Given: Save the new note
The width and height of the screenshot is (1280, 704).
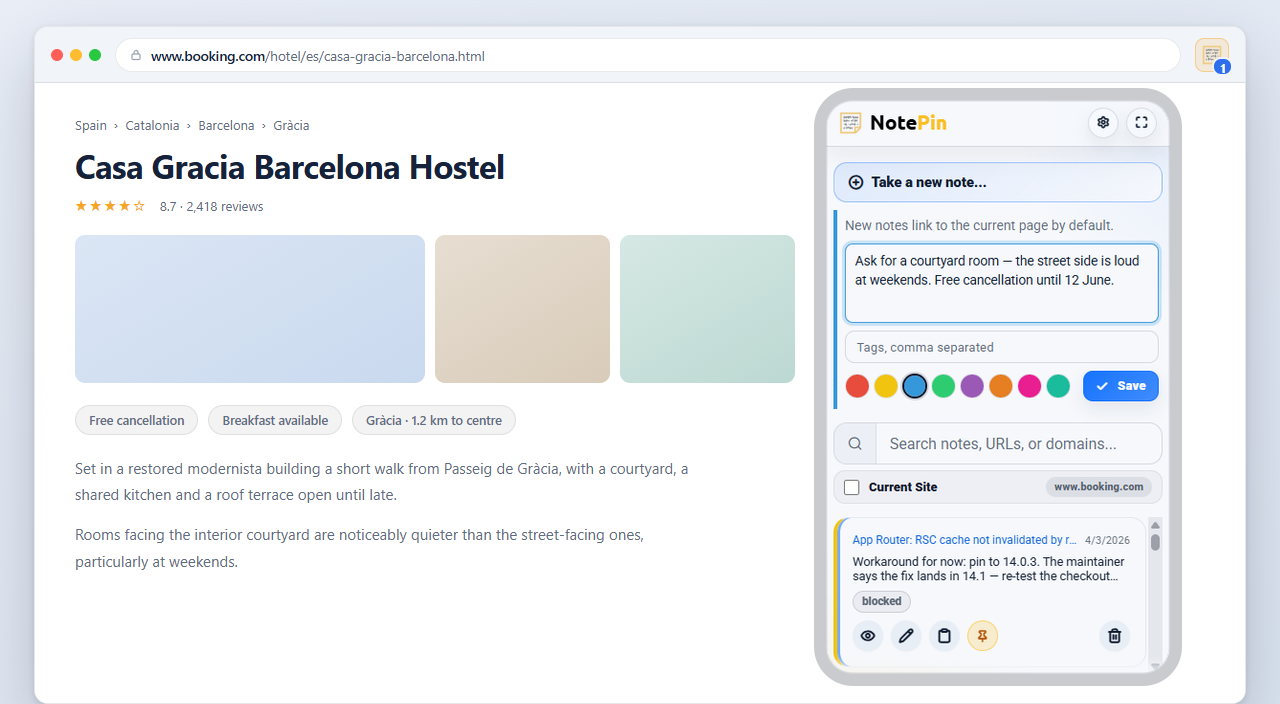Looking at the screenshot, I should [1120, 386].
